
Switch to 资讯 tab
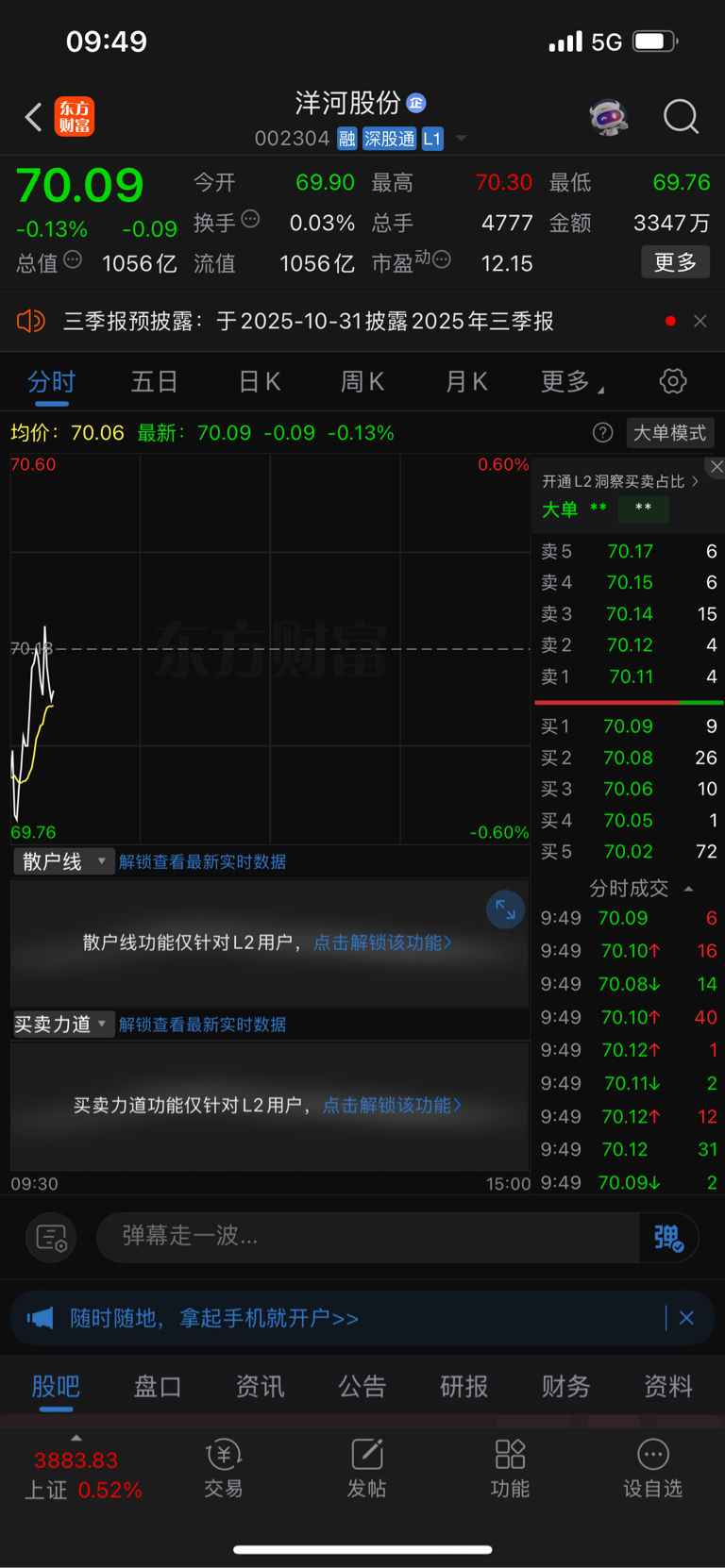pos(260,1387)
